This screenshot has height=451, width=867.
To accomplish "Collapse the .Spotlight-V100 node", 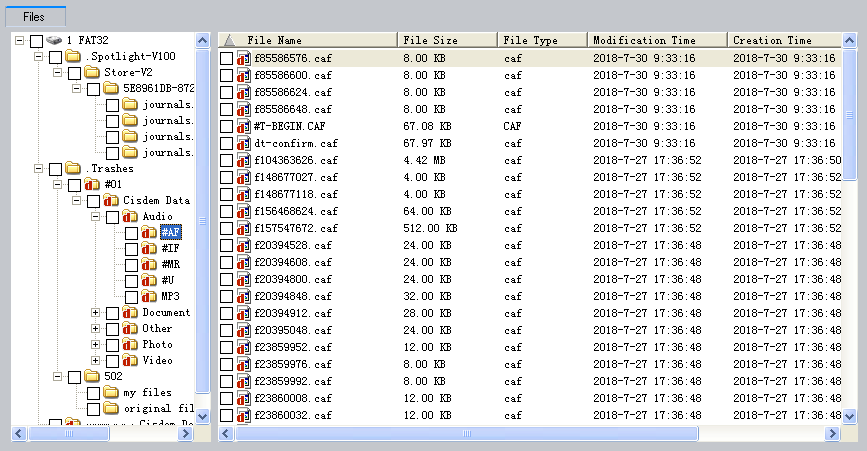I will tap(38, 56).
